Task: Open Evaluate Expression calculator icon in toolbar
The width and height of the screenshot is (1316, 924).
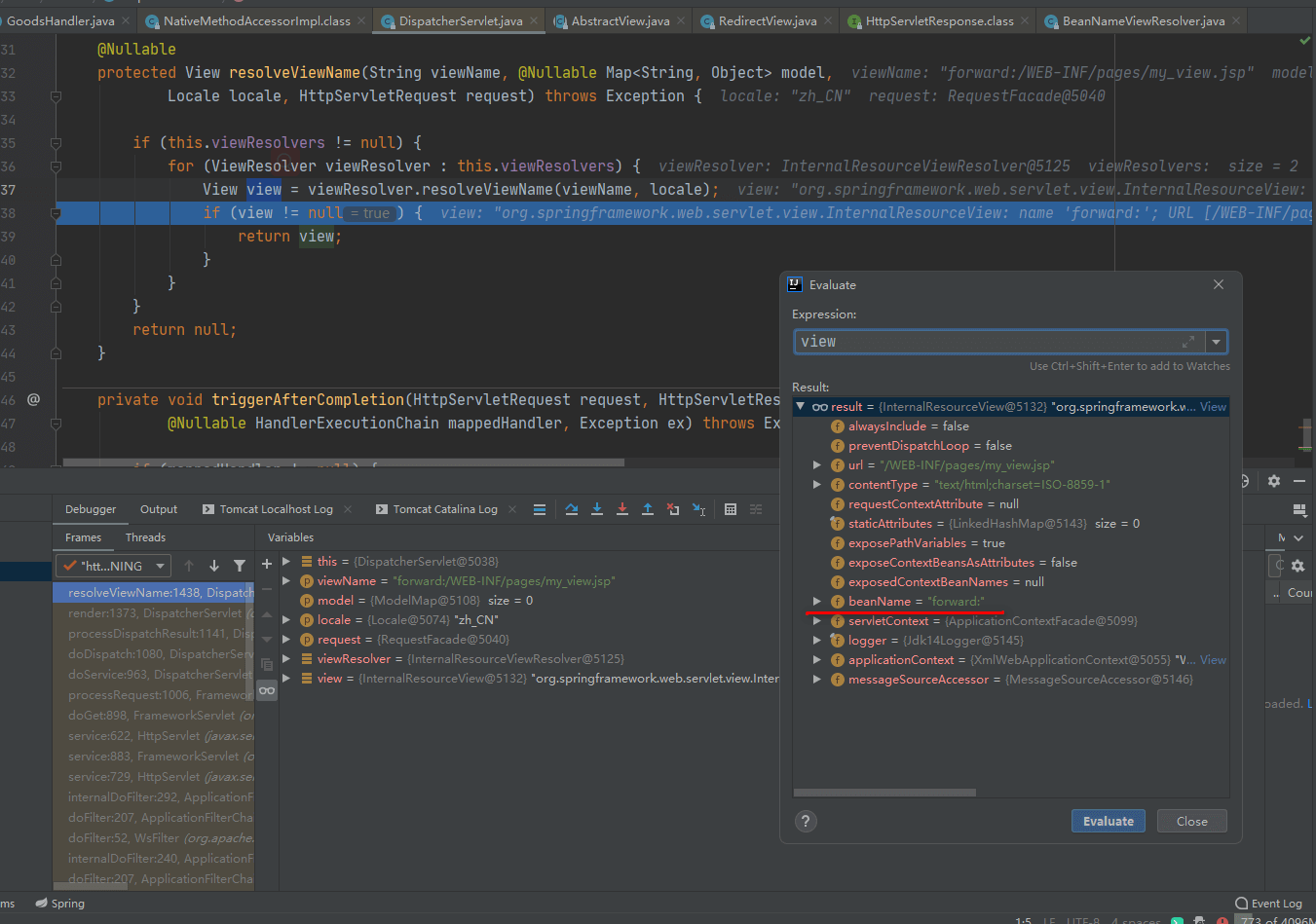Action: (x=731, y=509)
